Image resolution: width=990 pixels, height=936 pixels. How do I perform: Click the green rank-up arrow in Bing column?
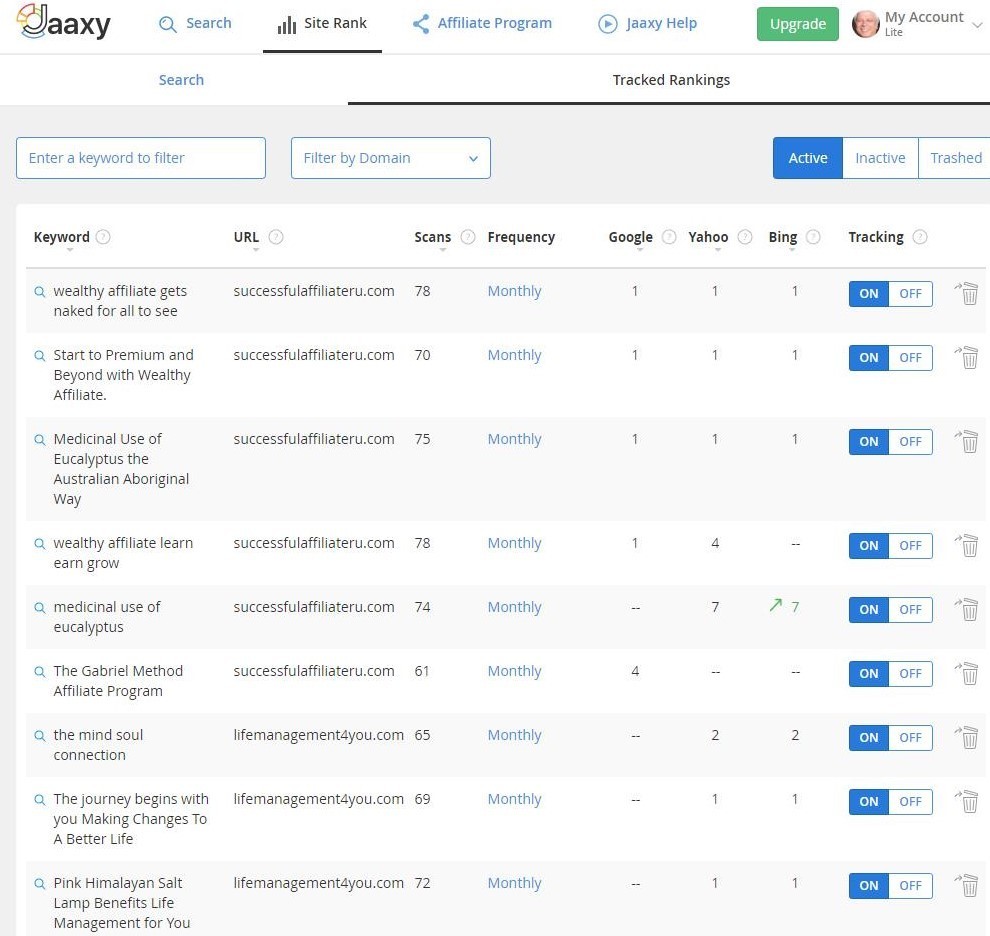(x=776, y=605)
